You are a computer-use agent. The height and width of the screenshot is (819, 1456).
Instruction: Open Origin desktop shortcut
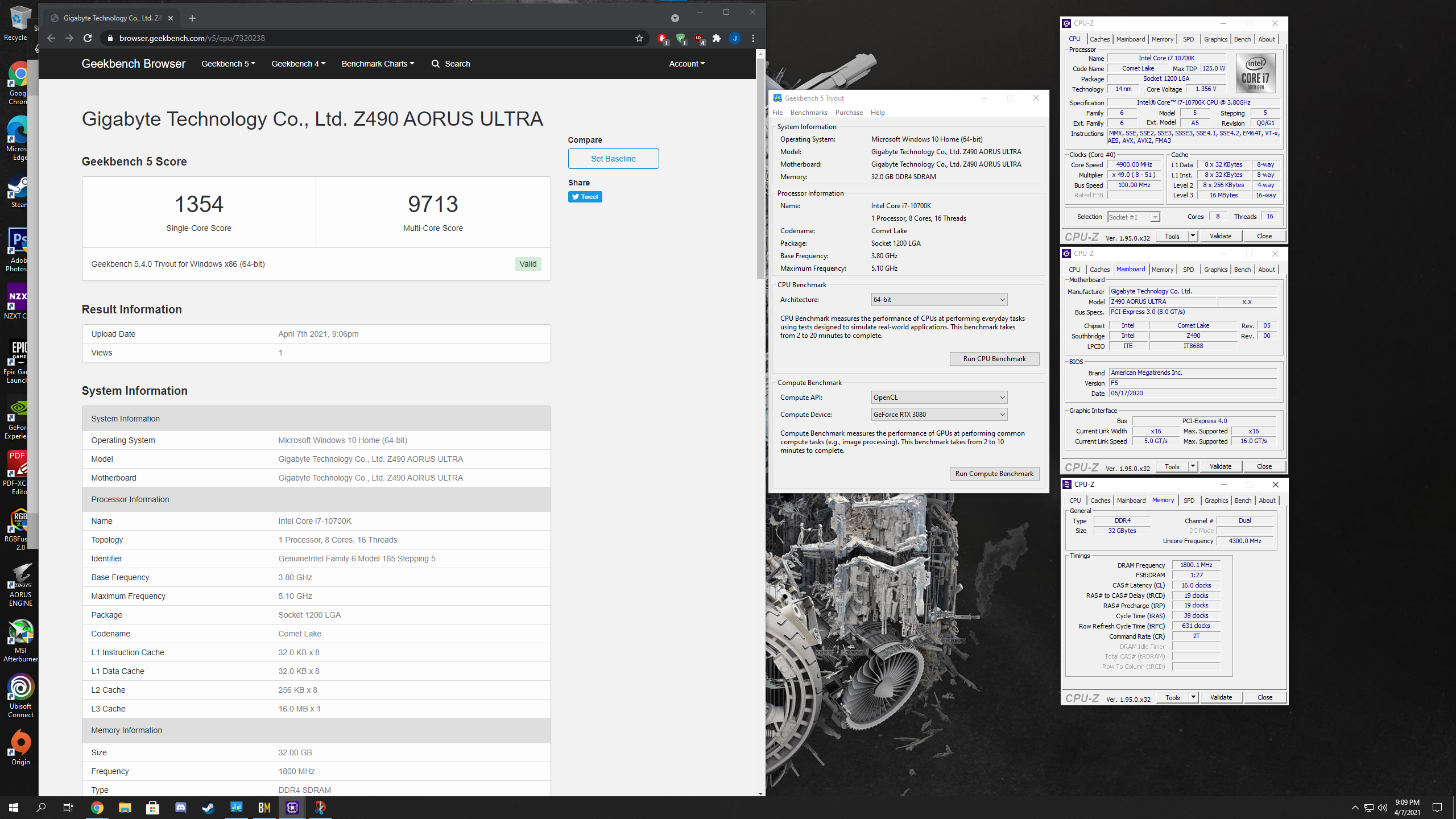(20, 748)
